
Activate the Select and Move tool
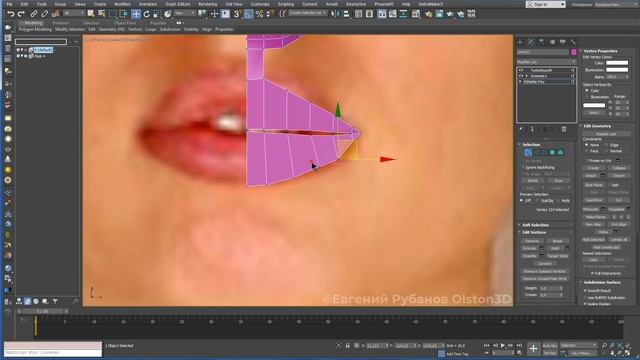point(136,14)
